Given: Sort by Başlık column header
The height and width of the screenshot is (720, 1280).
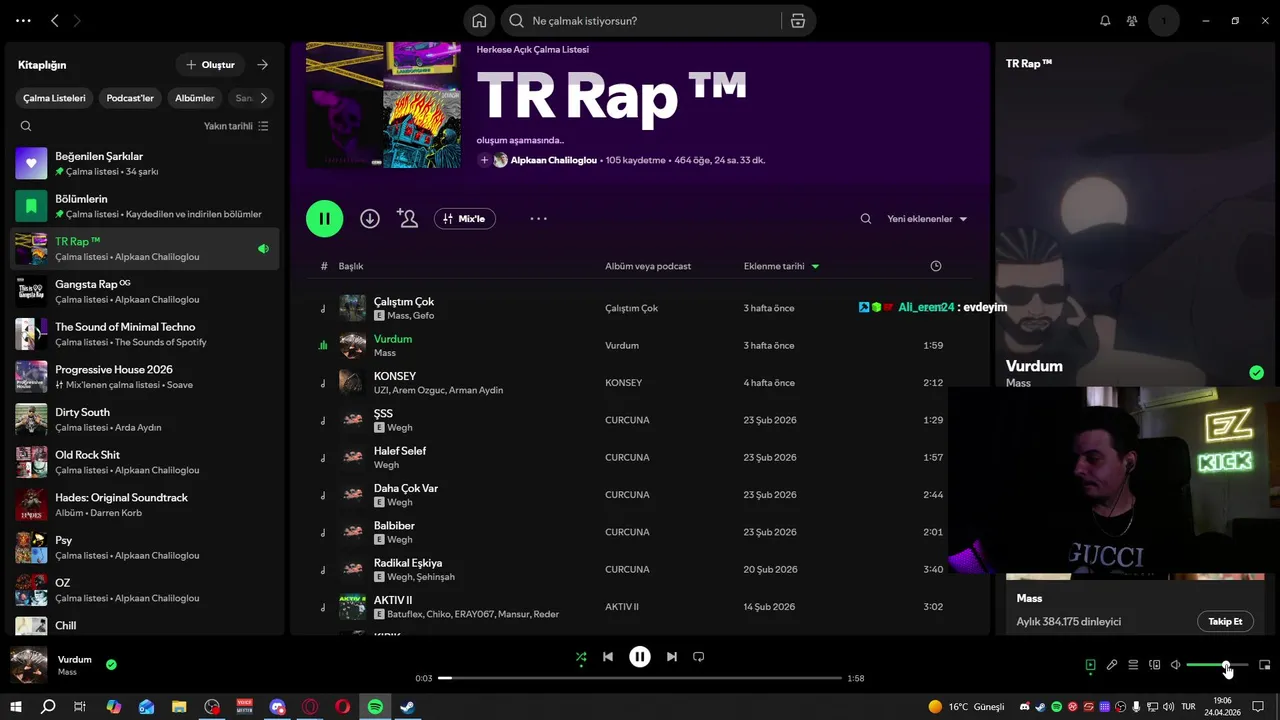Looking at the screenshot, I should point(351,266).
